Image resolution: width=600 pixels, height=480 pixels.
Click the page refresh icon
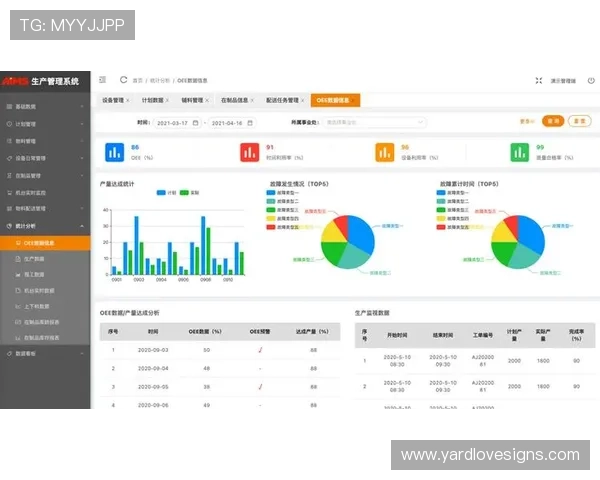[124, 79]
